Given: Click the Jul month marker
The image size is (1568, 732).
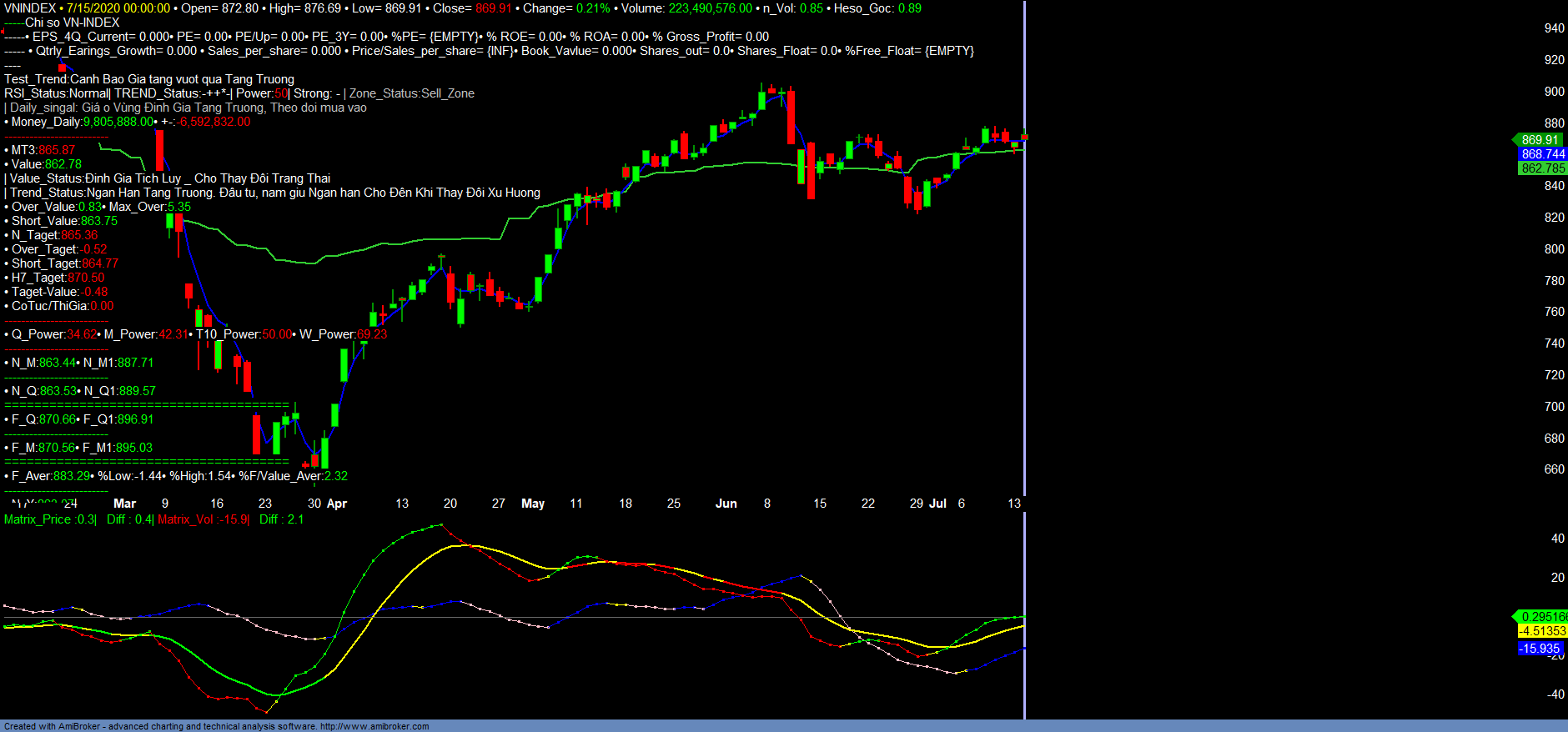Looking at the screenshot, I should coord(937,504).
